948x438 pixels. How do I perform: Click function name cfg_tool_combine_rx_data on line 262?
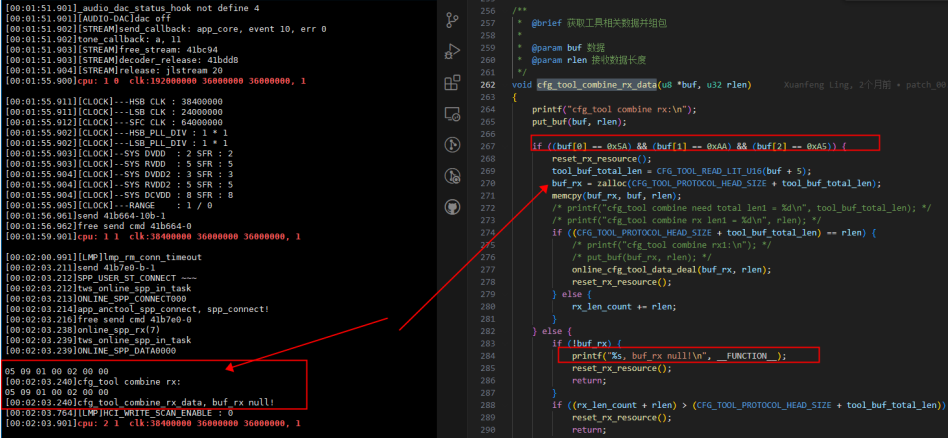[597, 85]
